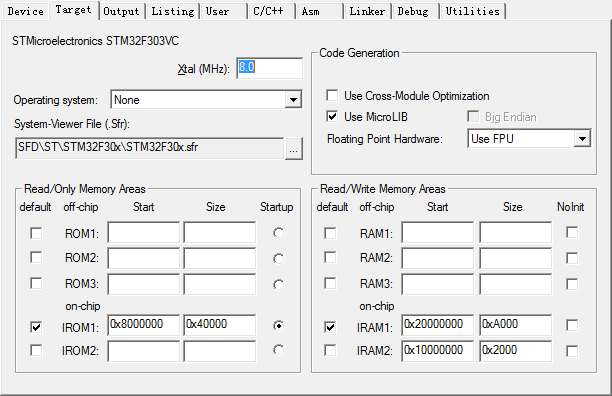The width and height of the screenshot is (612, 396).
Task: Check the ROM3 default checkbox
Action: point(36,283)
